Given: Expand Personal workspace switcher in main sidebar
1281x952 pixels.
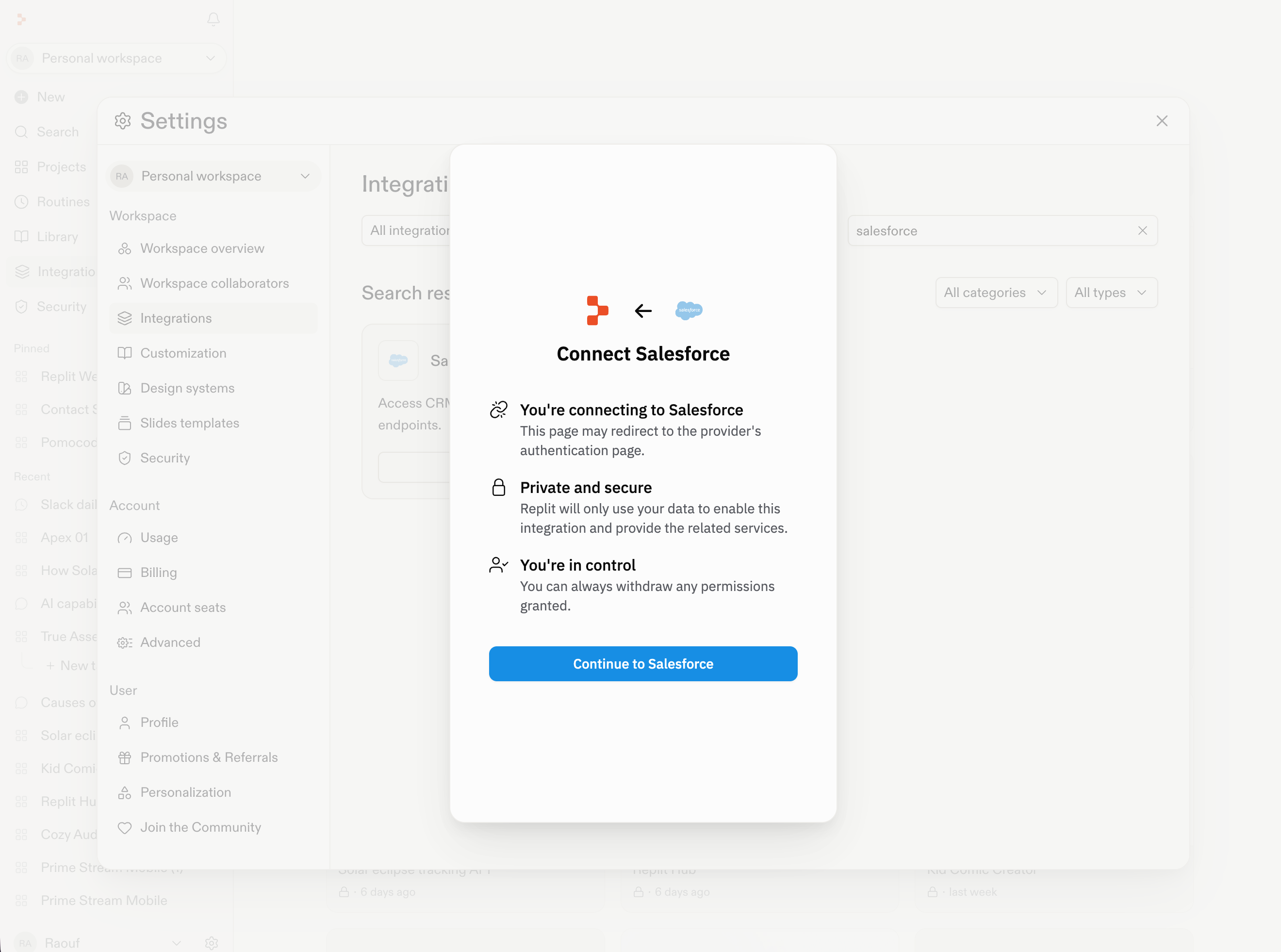Looking at the screenshot, I should [x=116, y=58].
